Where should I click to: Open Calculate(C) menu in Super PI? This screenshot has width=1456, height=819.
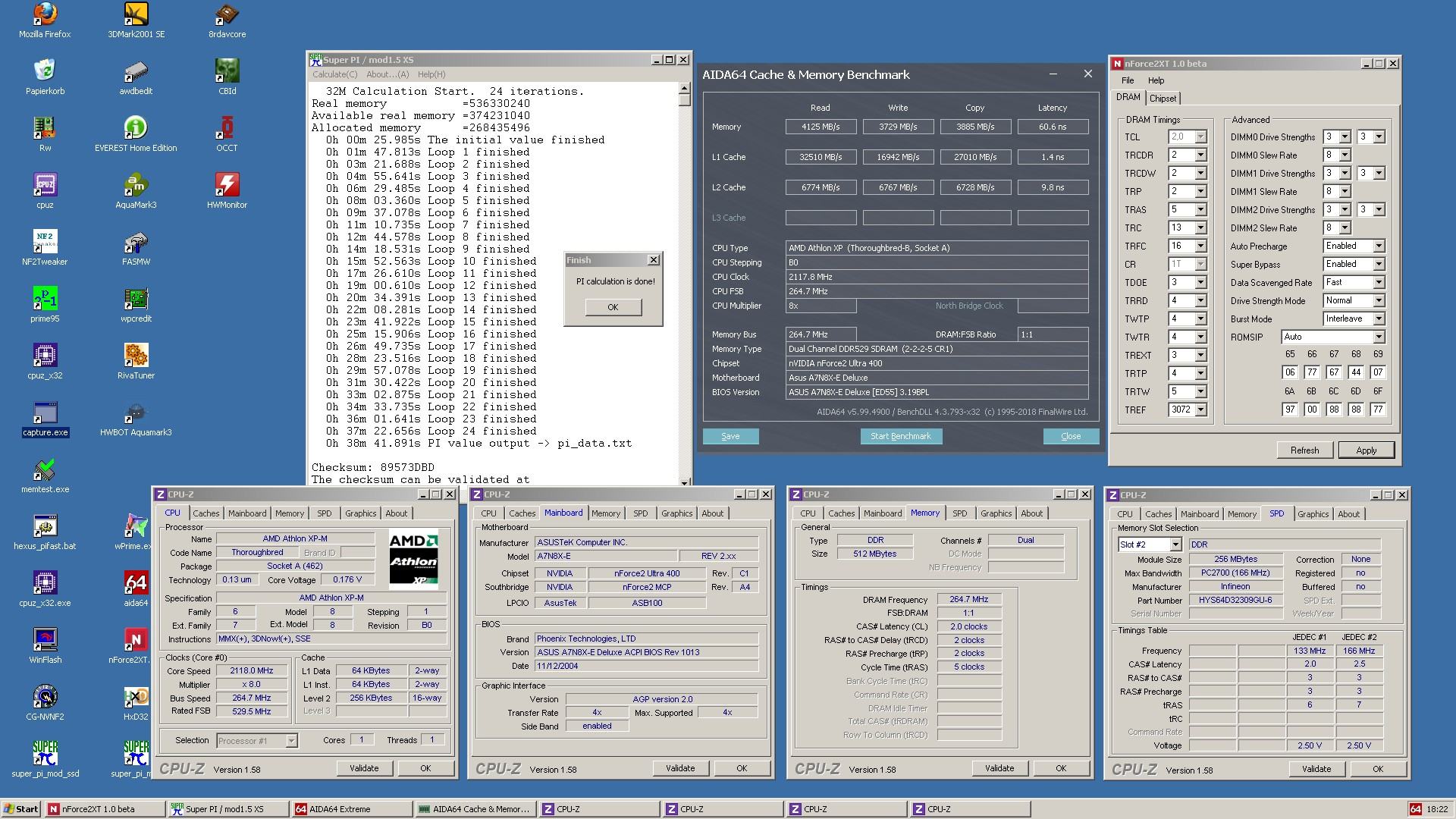(x=334, y=74)
